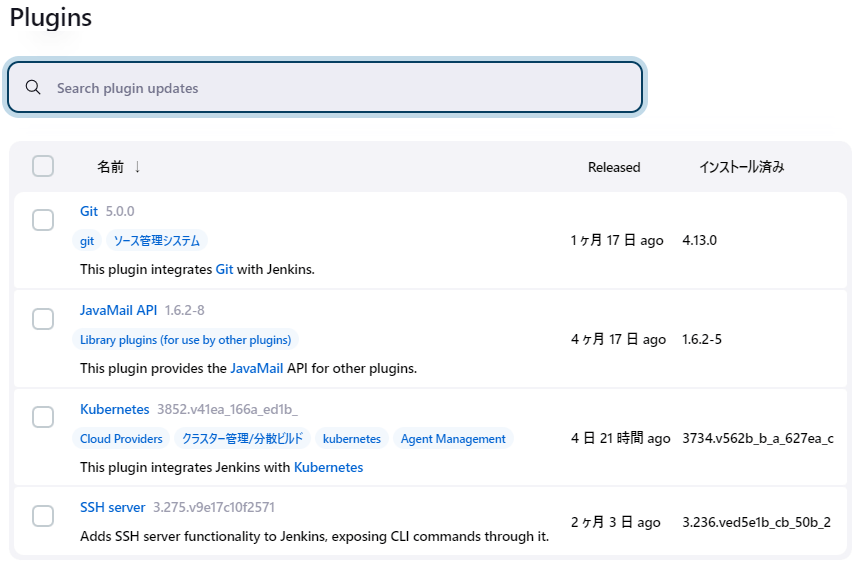Click JavaMail API version 1.6.2-8
The image size is (863, 572).
click(x=184, y=310)
